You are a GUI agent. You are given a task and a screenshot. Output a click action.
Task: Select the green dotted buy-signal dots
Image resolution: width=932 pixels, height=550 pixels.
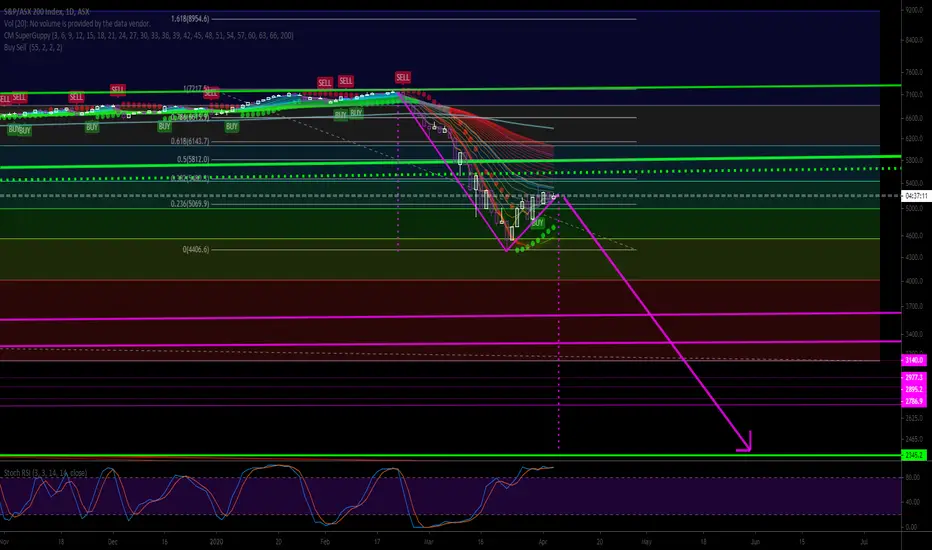[536, 239]
